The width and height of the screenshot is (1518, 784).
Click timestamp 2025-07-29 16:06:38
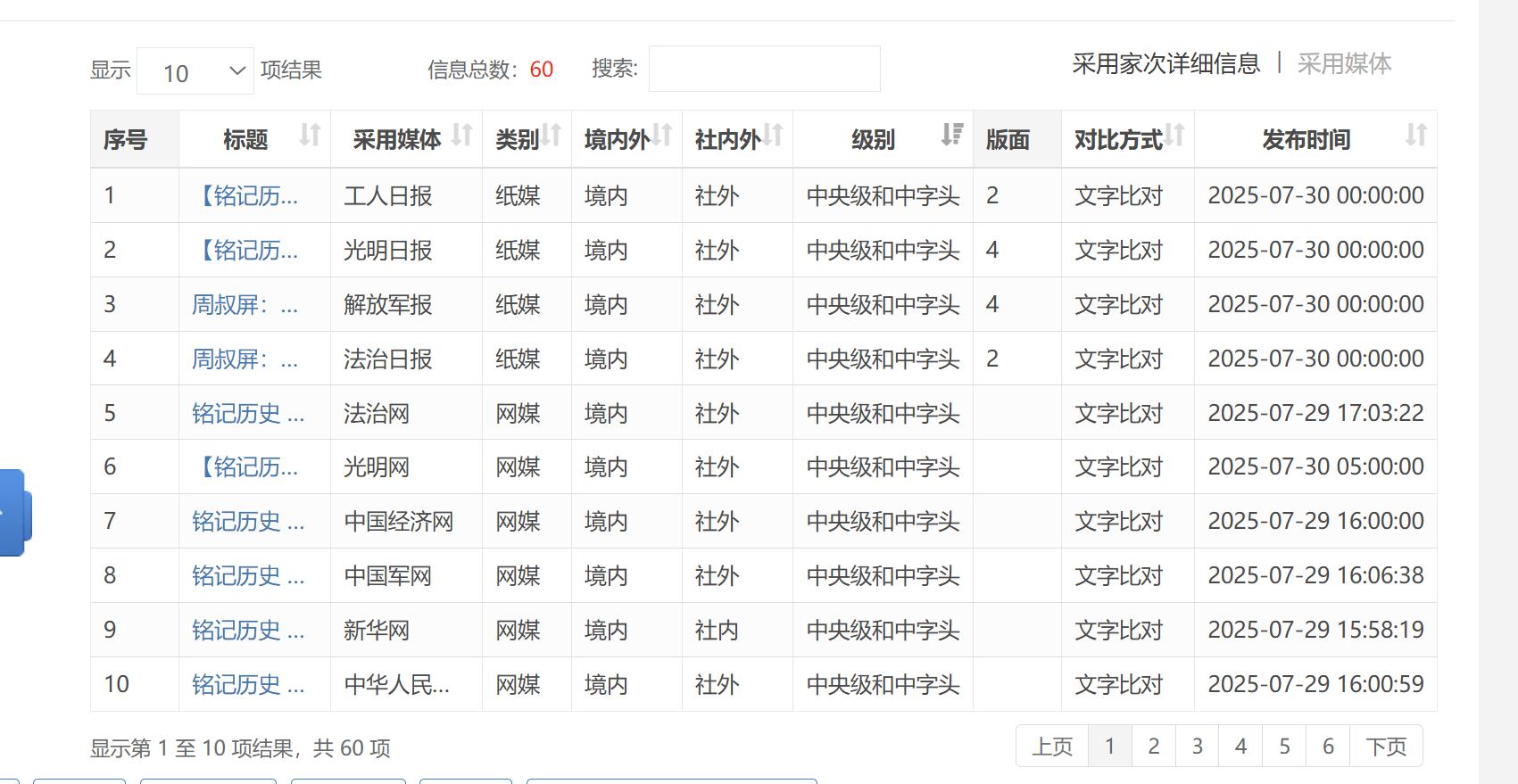[1316, 575]
